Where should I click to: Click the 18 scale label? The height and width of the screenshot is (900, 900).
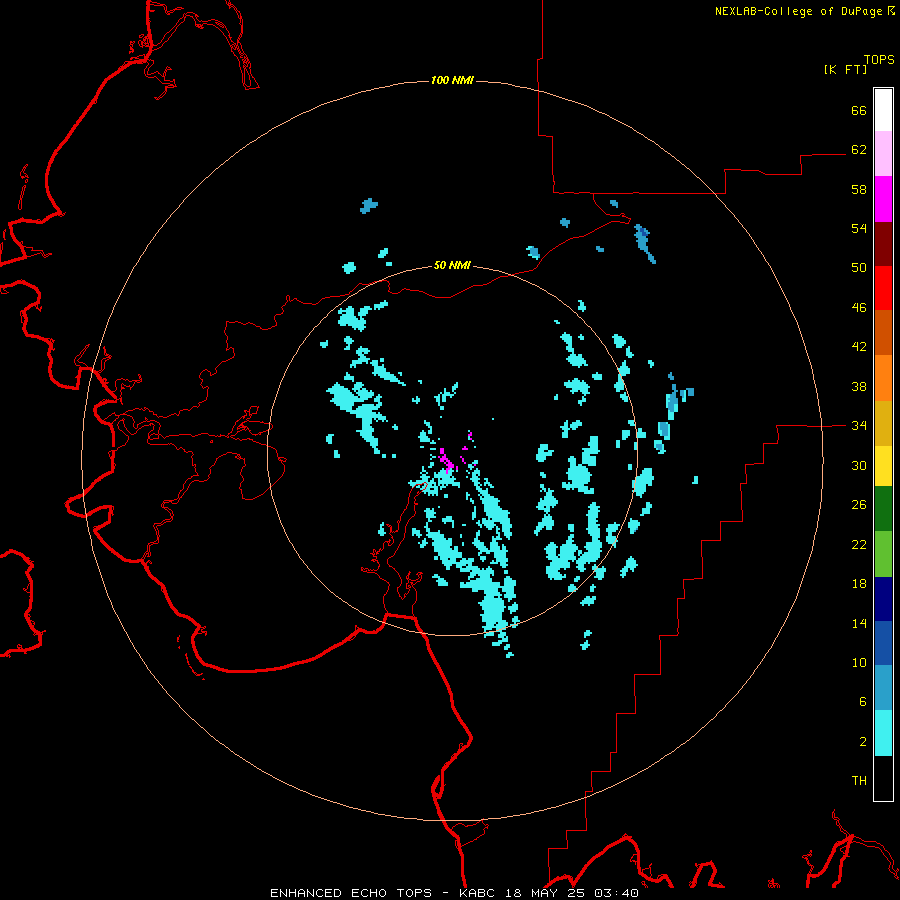tap(859, 583)
